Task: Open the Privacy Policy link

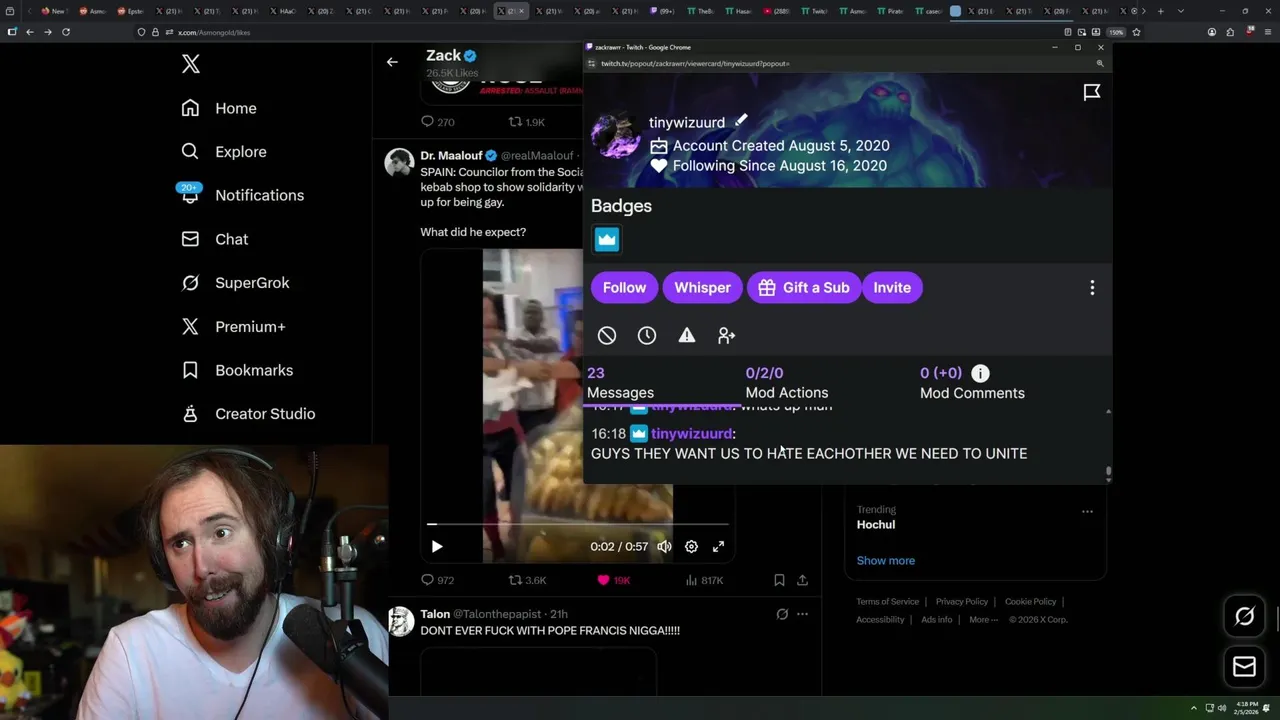Action: point(961,602)
